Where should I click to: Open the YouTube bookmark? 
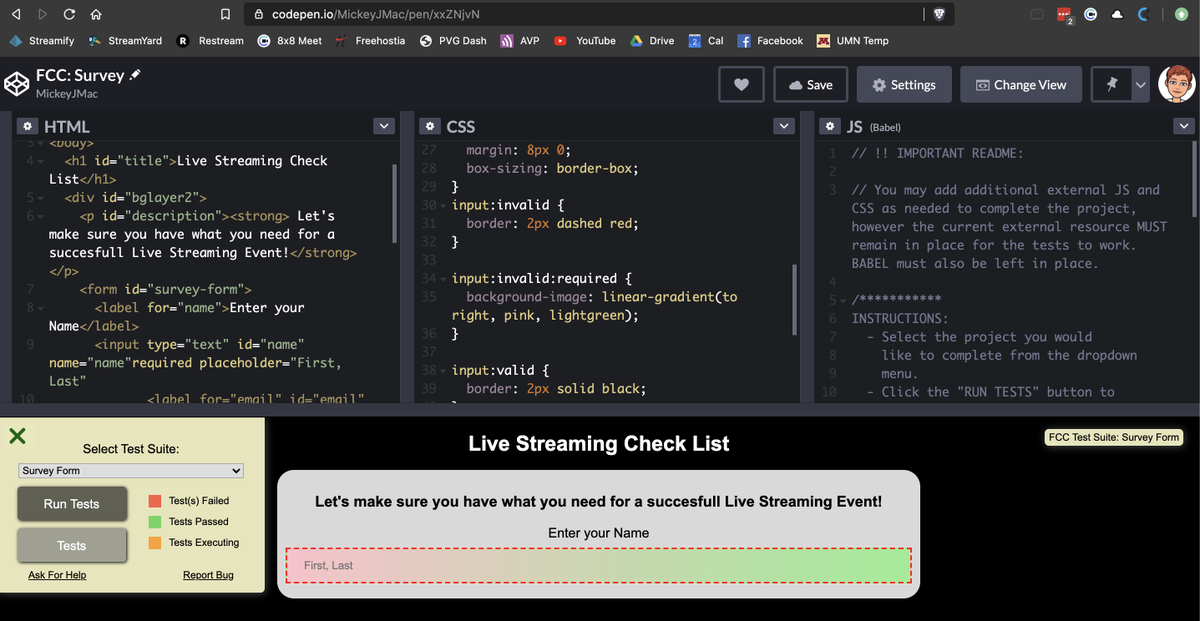[x=585, y=41]
